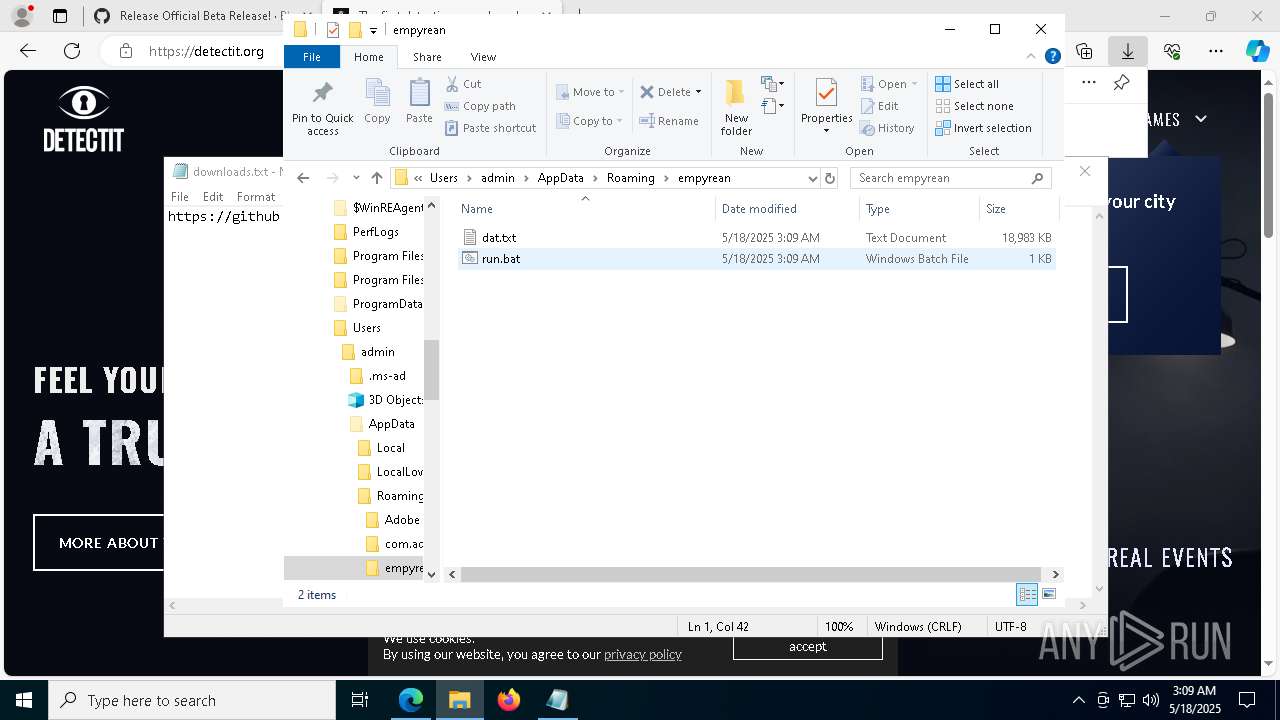Select the dat.txt file

coord(757,238)
